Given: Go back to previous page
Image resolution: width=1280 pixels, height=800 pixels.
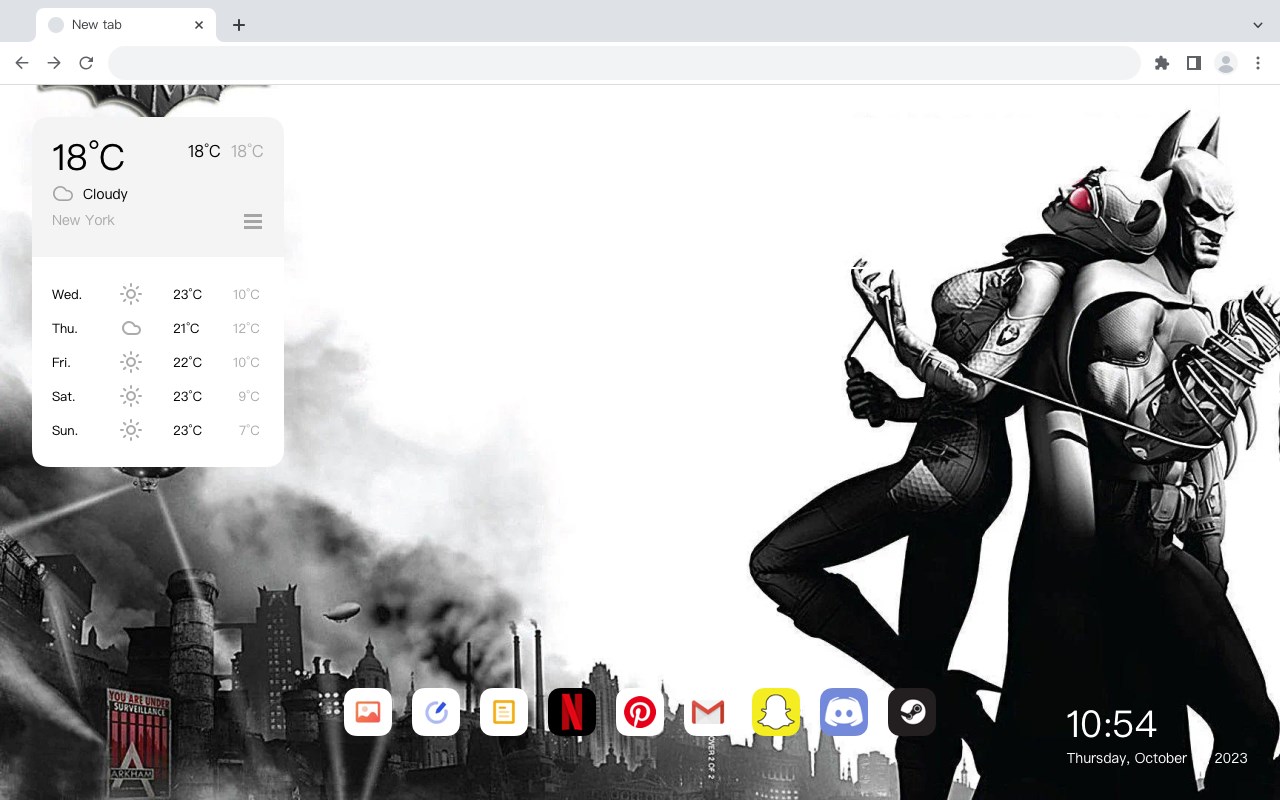Looking at the screenshot, I should pos(22,63).
